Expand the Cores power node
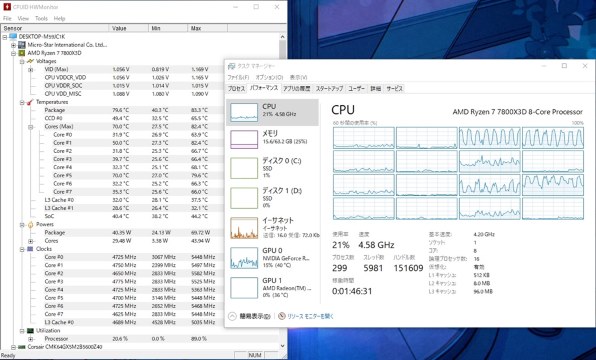The width and height of the screenshot is (596, 360). click(31, 241)
